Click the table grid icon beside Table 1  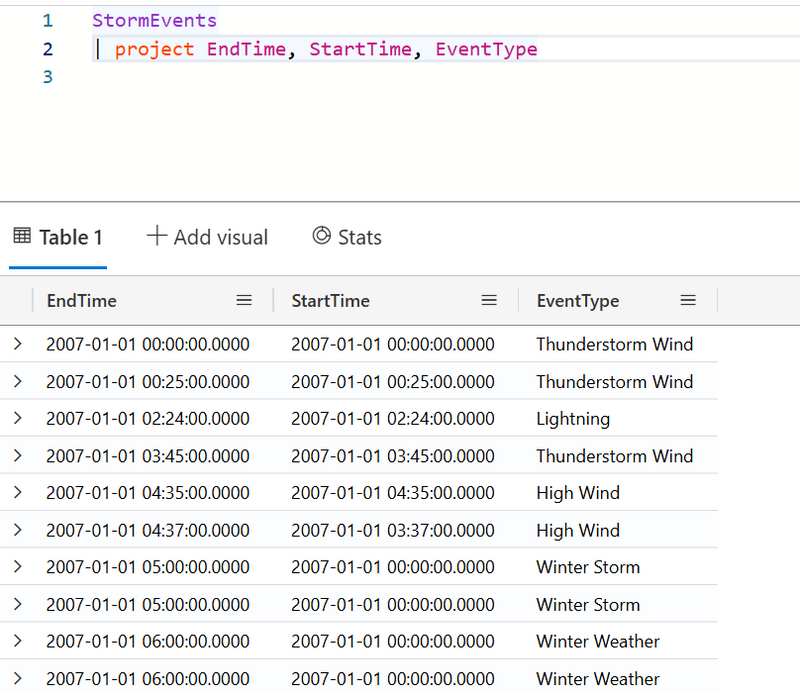click(x=22, y=236)
